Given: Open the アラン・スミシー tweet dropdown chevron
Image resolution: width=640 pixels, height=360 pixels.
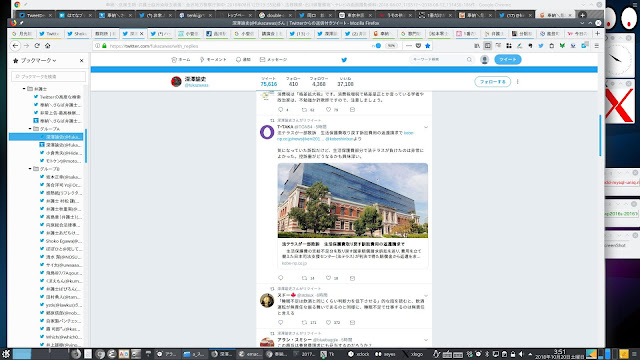Looking at the screenshot, I should pos(426,340).
